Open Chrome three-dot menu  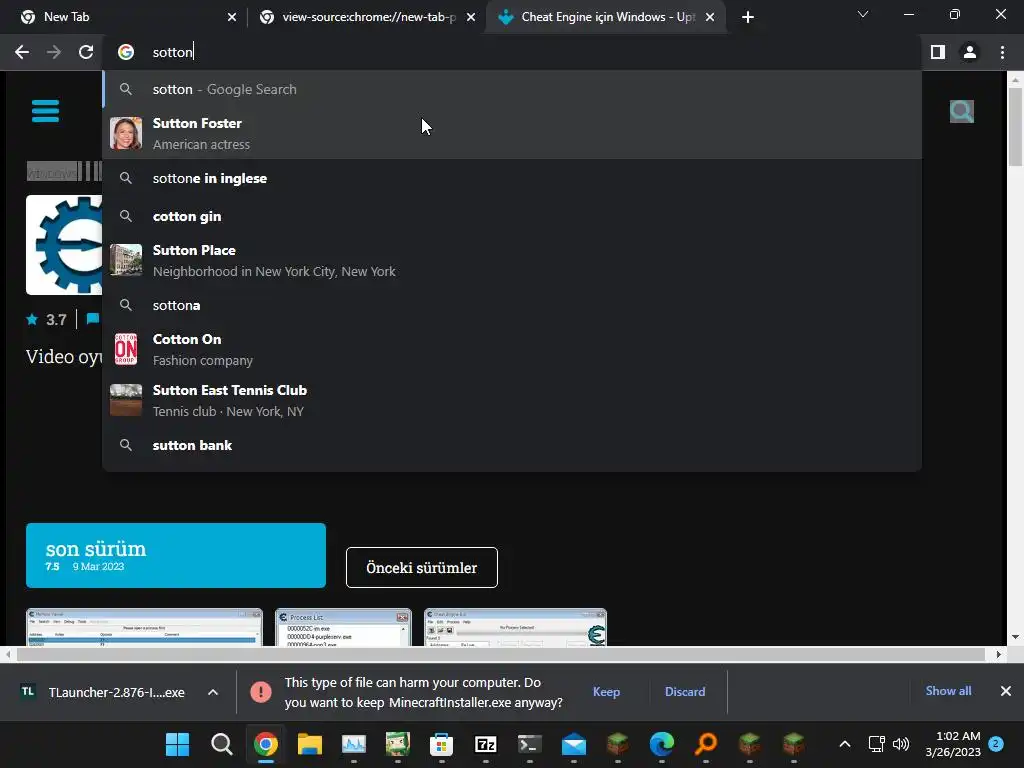coord(1002,52)
